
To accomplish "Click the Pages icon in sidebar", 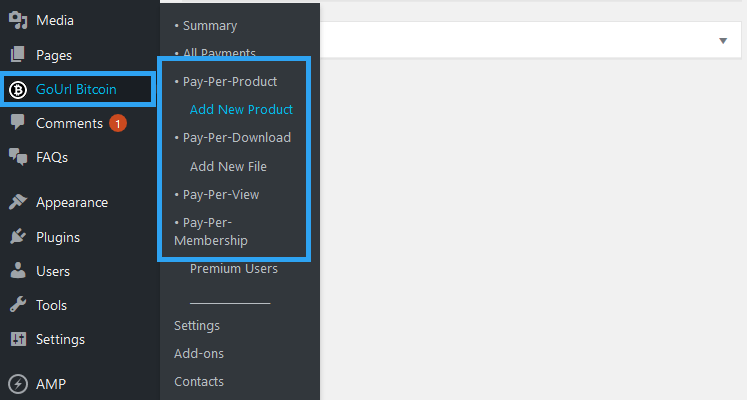I will [x=18, y=55].
